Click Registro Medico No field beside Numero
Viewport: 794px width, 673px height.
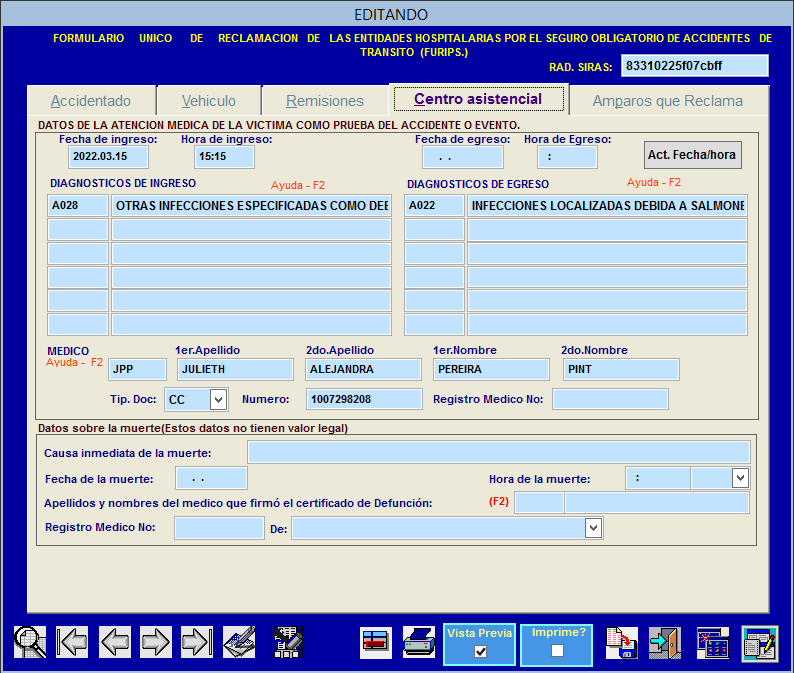610,399
